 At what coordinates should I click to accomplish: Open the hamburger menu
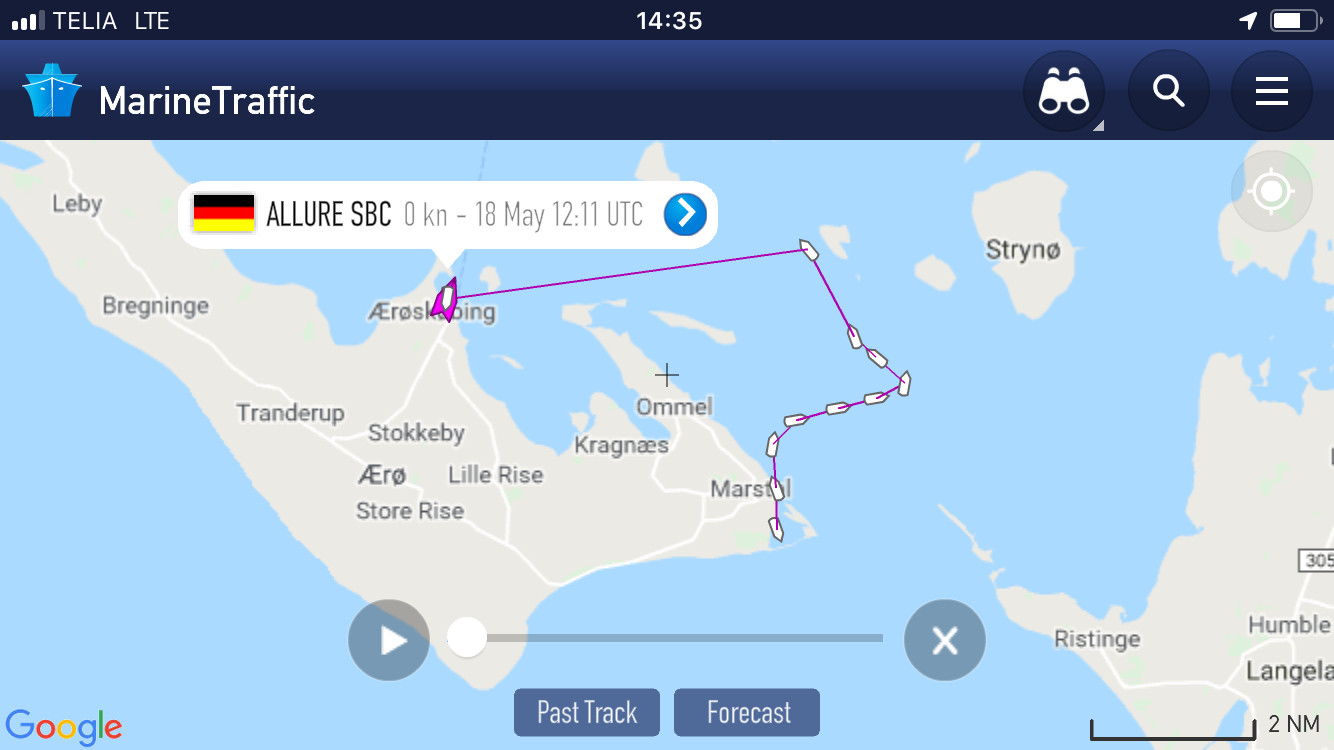[x=1271, y=92]
